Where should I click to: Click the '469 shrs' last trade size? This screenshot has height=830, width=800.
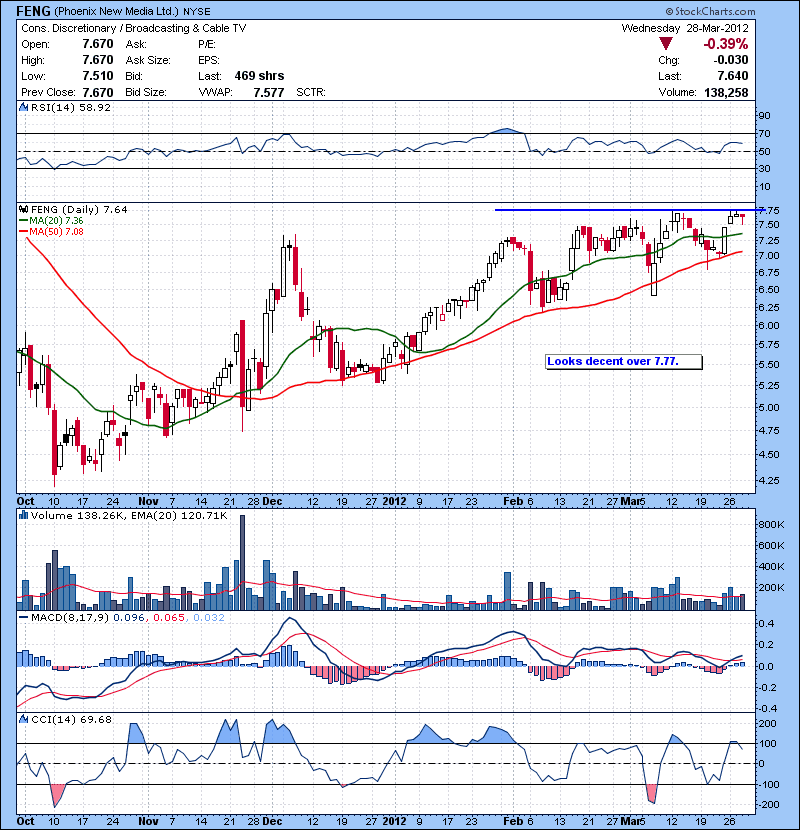[259, 76]
